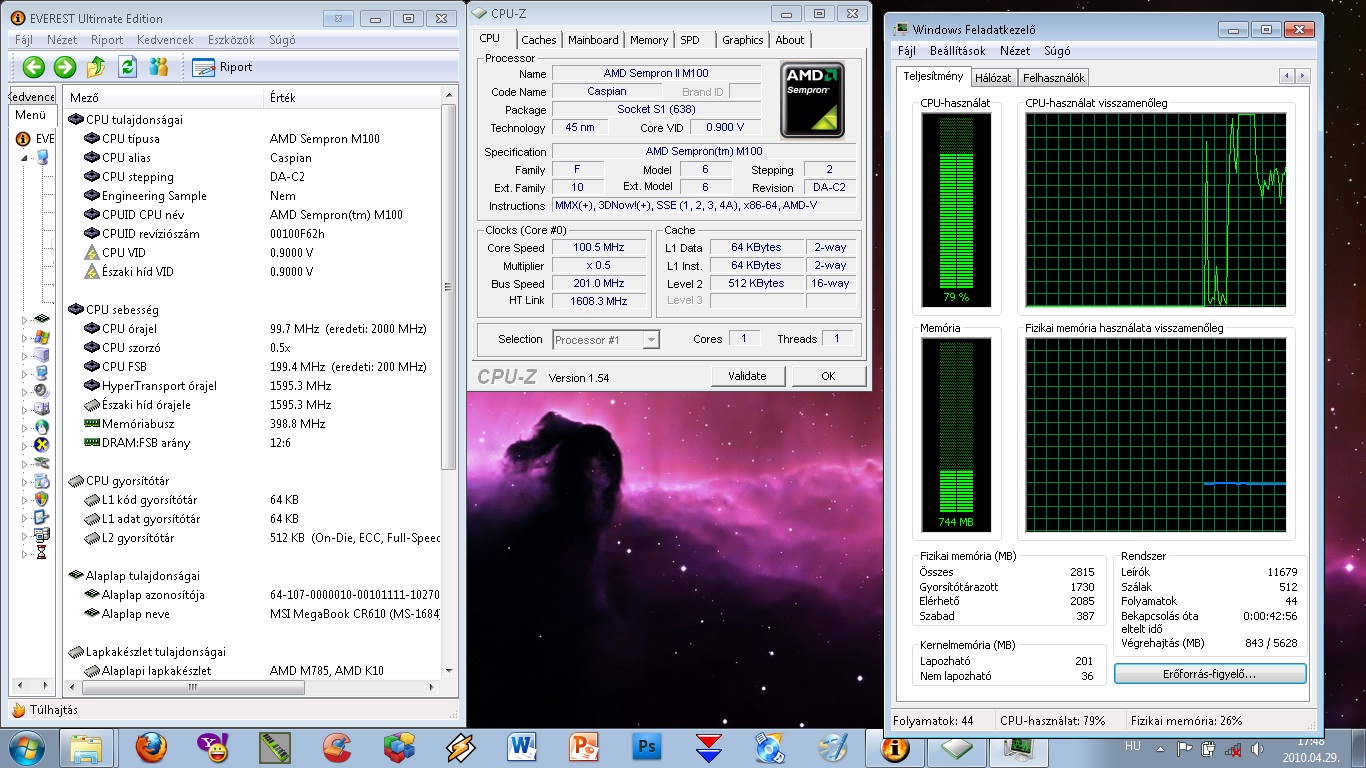Launch PowerPoint from the taskbar
The height and width of the screenshot is (768, 1366).
584,748
